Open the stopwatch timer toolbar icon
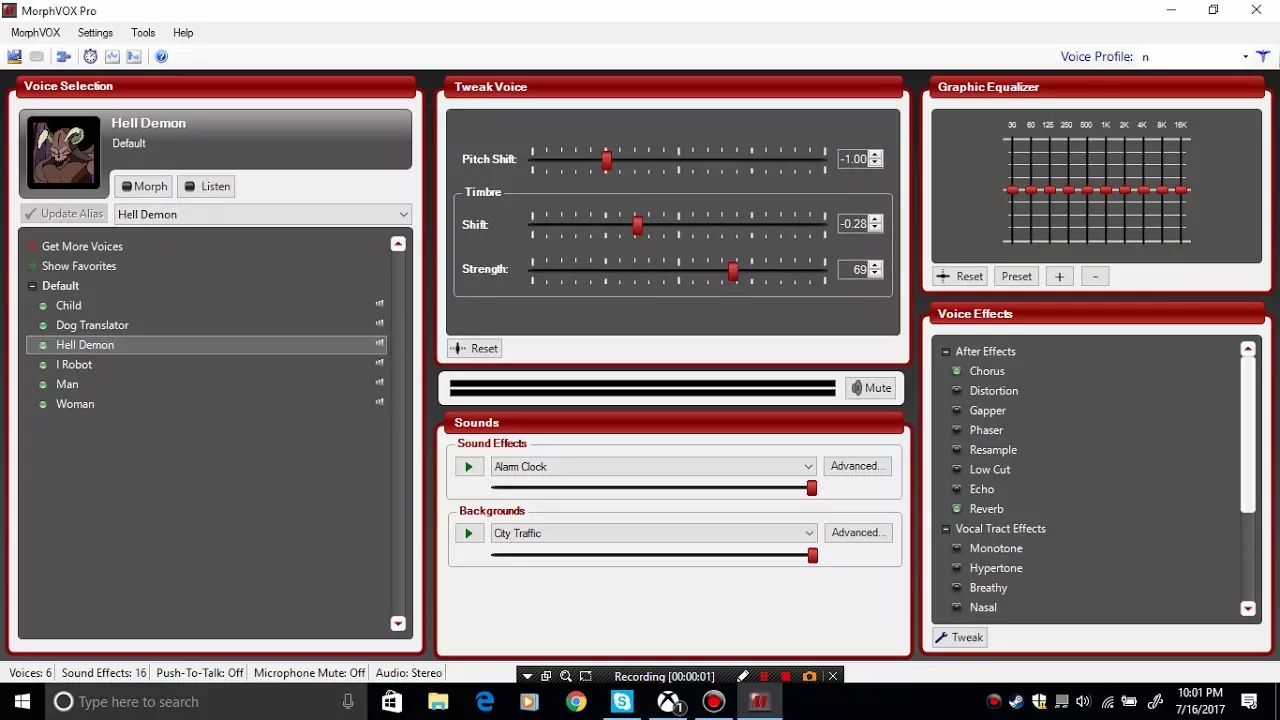This screenshot has height=720, width=1280. 90,57
